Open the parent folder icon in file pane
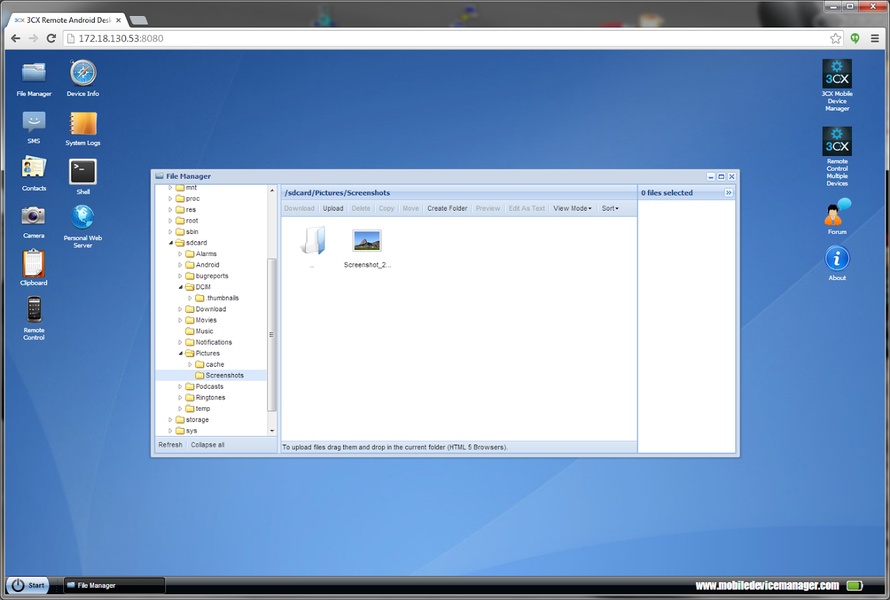 tap(313, 240)
